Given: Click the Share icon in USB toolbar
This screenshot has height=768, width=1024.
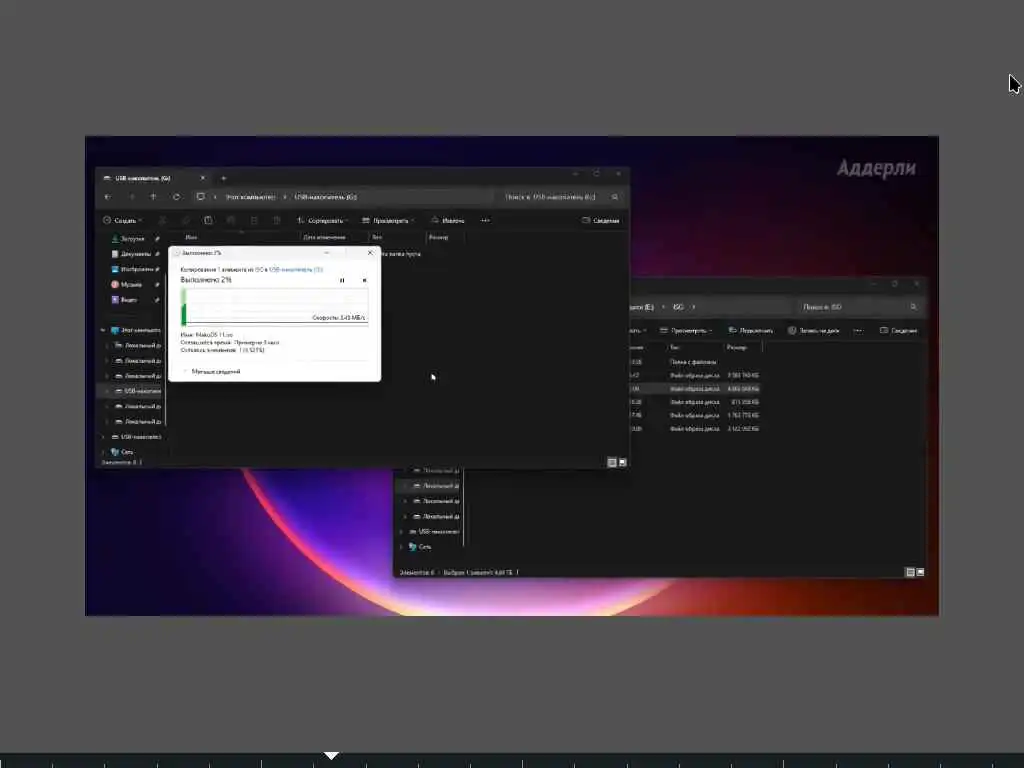Looking at the screenshot, I should (254, 221).
